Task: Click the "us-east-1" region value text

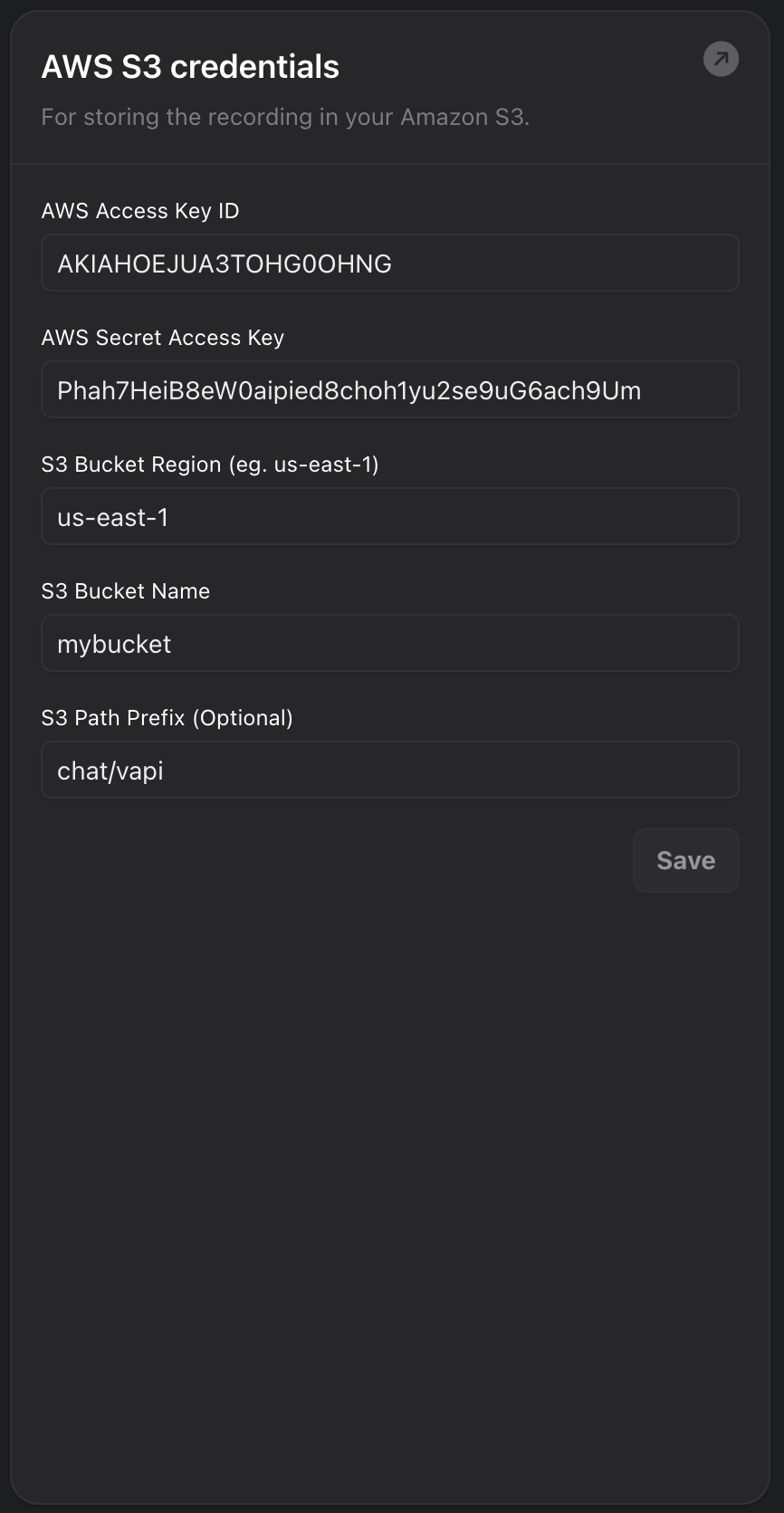Action: (x=113, y=517)
